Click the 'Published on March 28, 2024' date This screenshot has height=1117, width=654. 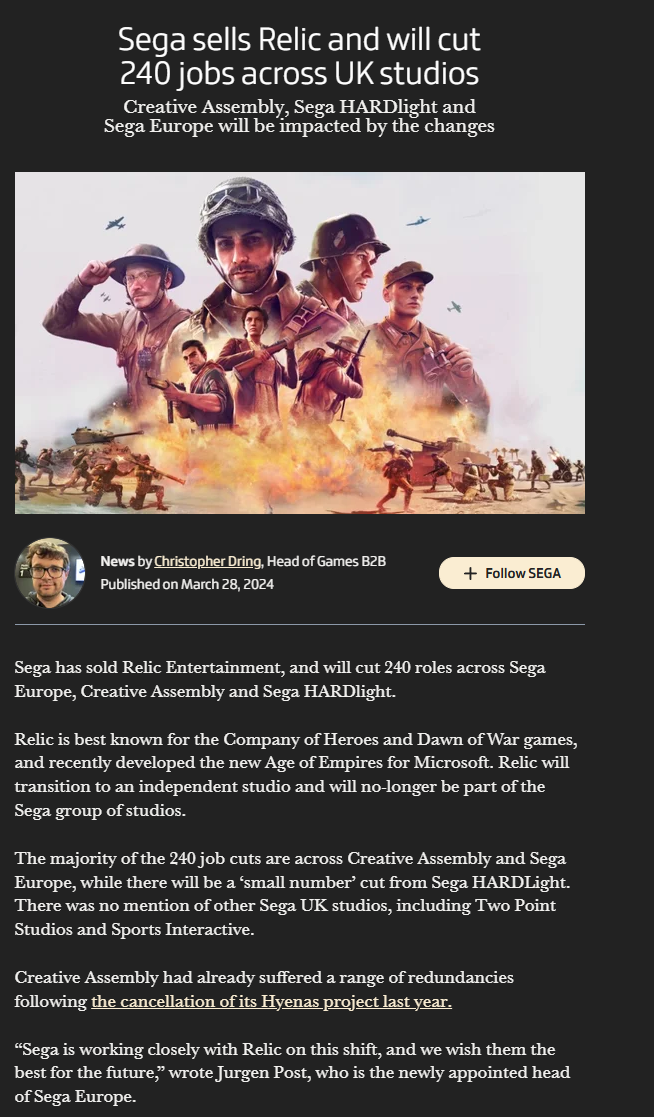[x=187, y=584]
